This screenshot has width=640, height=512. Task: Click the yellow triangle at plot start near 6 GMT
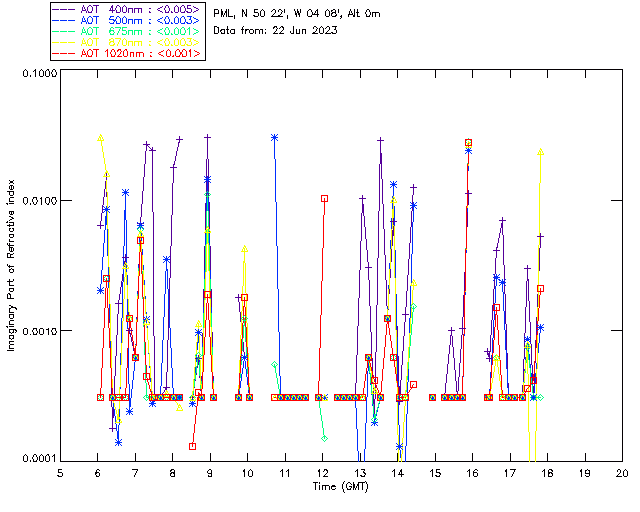tap(100, 138)
